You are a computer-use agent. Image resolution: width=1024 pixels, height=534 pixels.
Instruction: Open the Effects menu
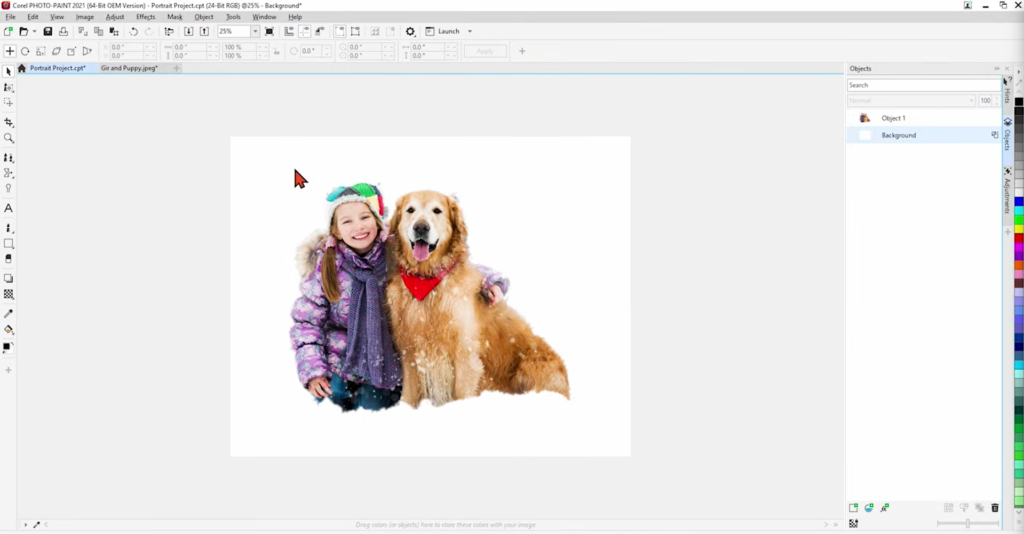(146, 17)
